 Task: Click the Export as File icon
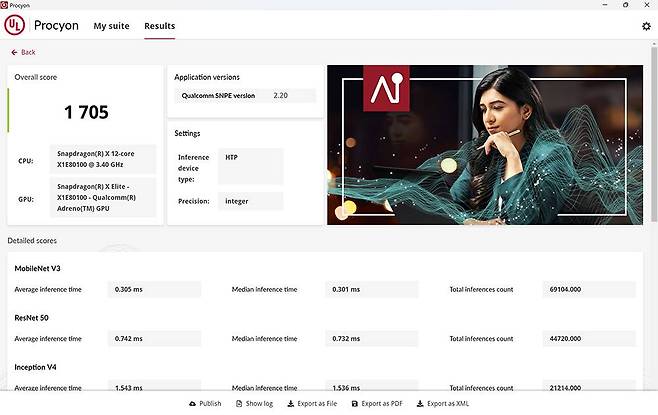(x=290, y=404)
